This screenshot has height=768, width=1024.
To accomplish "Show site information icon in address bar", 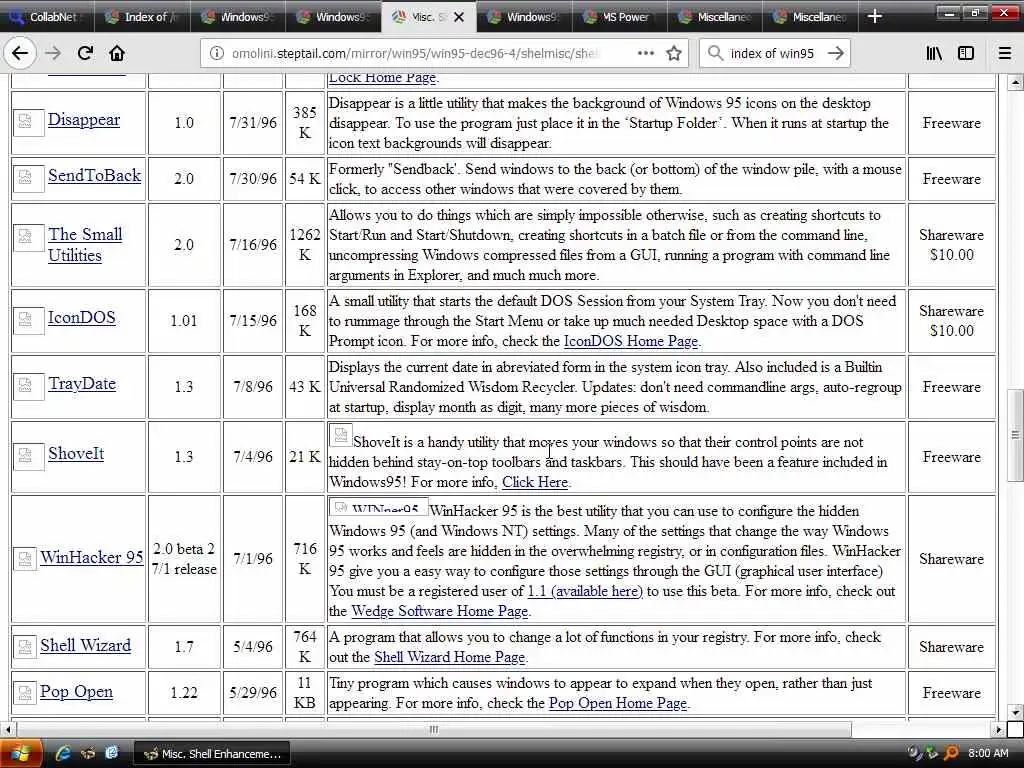I will point(216,54).
